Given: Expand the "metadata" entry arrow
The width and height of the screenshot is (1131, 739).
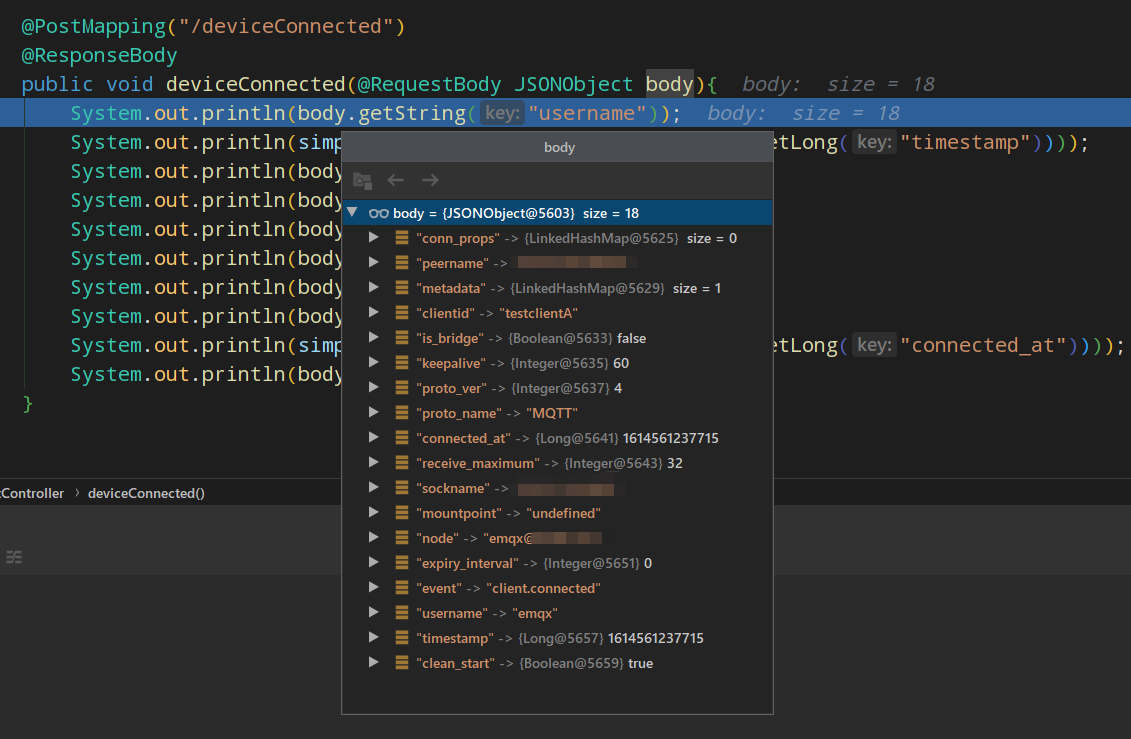Looking at the screenshot, I should 374,288.
